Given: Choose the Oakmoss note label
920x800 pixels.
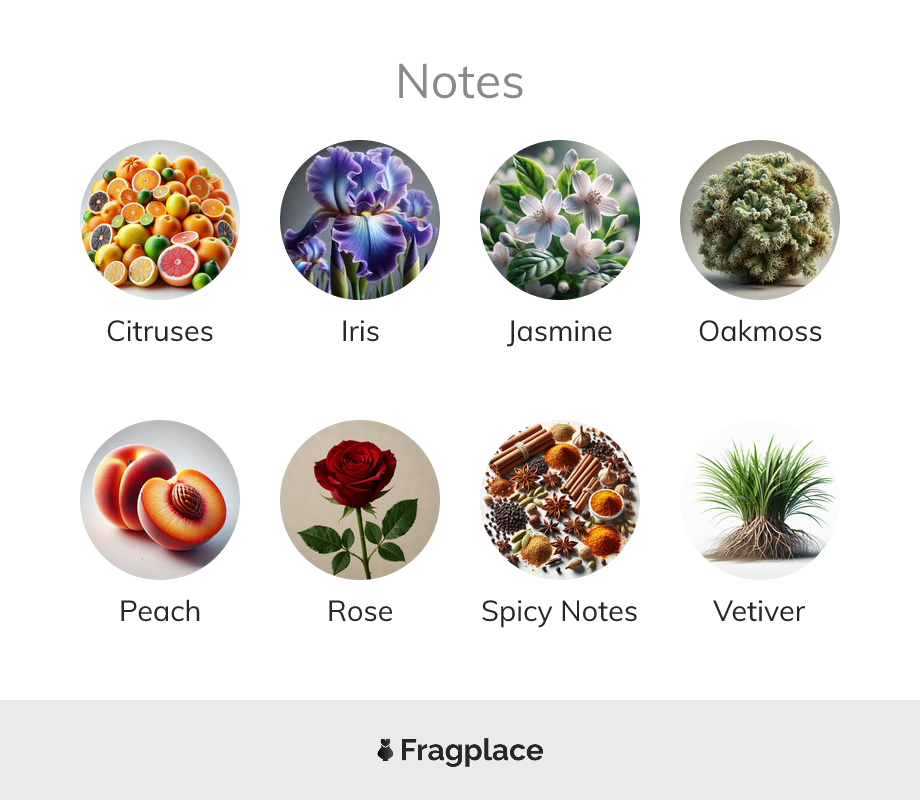Looking at the screenshot, I should 760,331.
